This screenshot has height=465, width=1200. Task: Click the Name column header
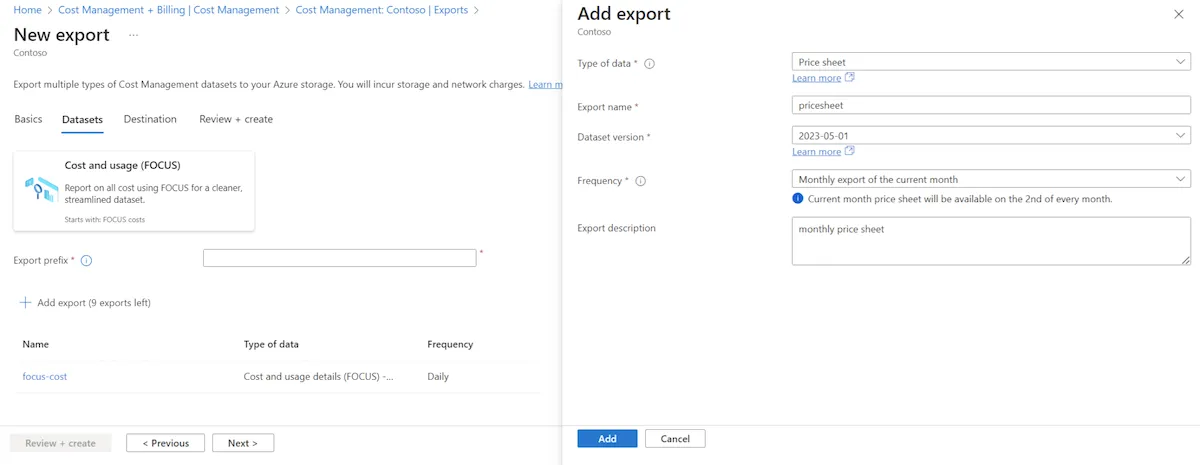point(36,344)
